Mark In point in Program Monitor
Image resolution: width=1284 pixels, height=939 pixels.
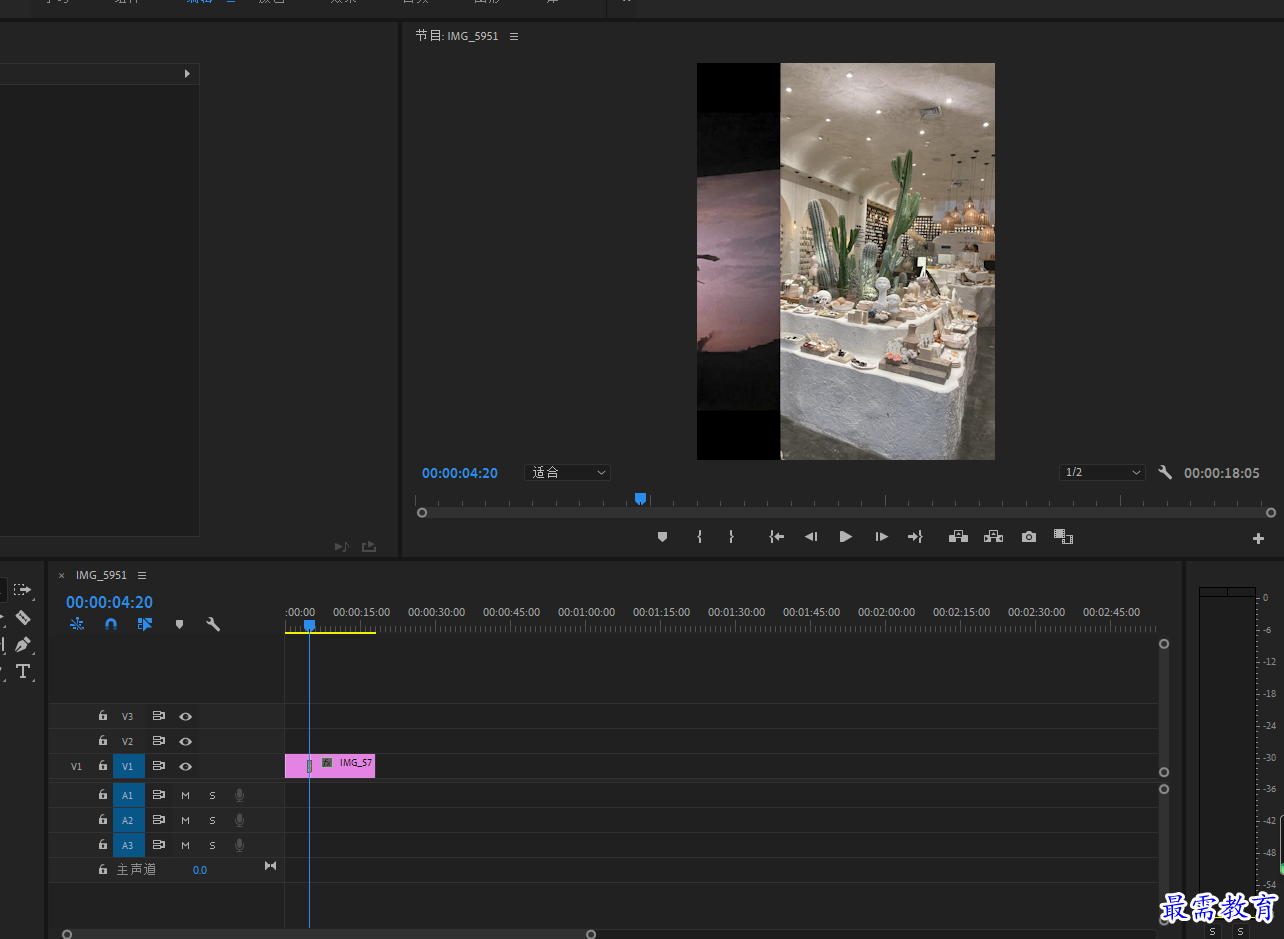coord(699,537)
